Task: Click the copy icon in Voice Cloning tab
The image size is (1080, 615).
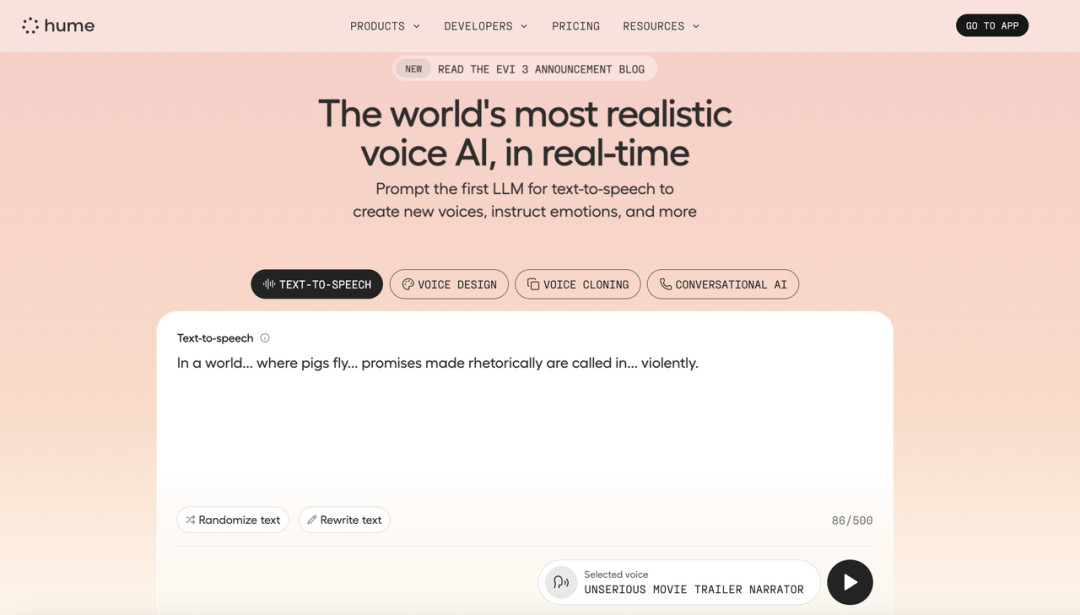Action: (533, 284)
